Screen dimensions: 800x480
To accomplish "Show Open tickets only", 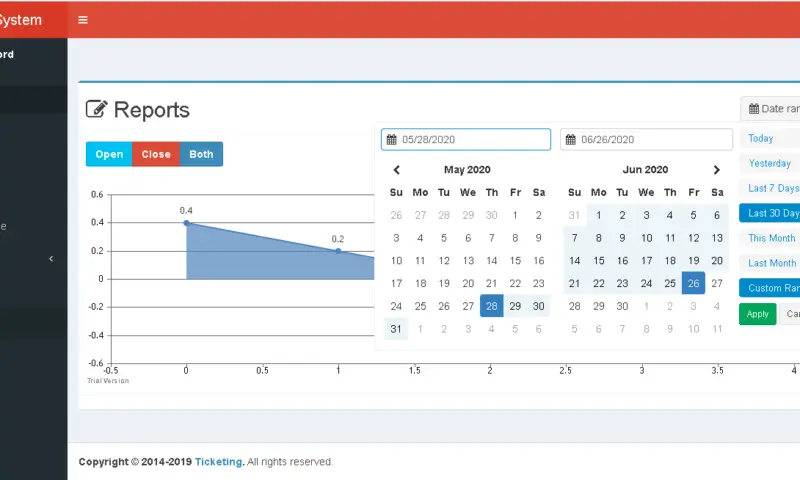I will tap(109, 154).
